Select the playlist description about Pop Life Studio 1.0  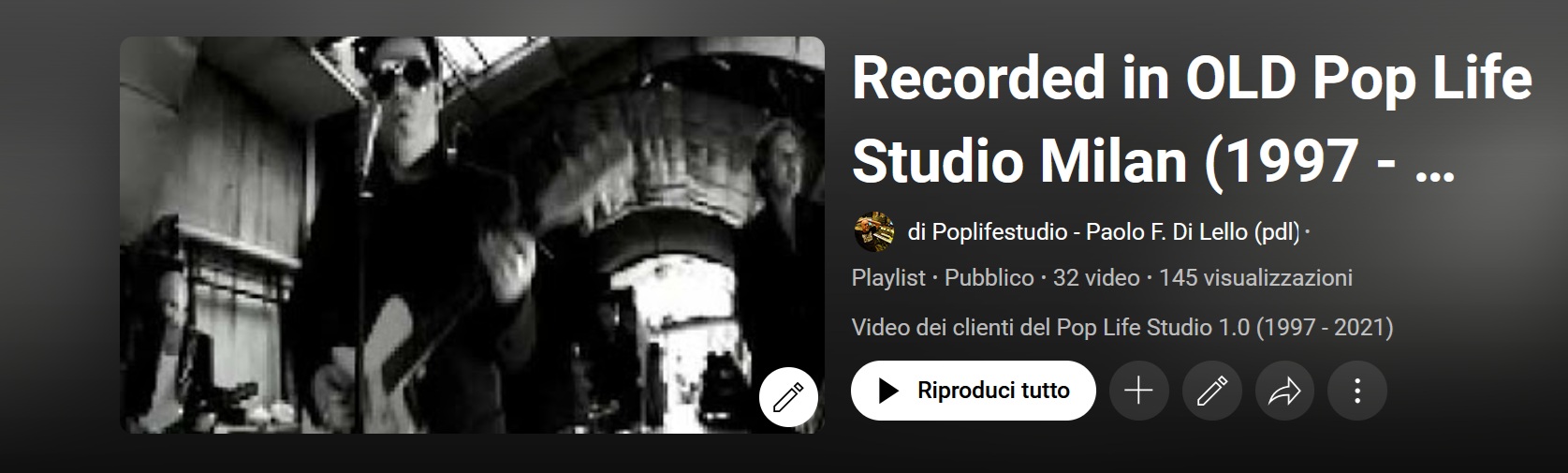click(x=1122, y=328)
